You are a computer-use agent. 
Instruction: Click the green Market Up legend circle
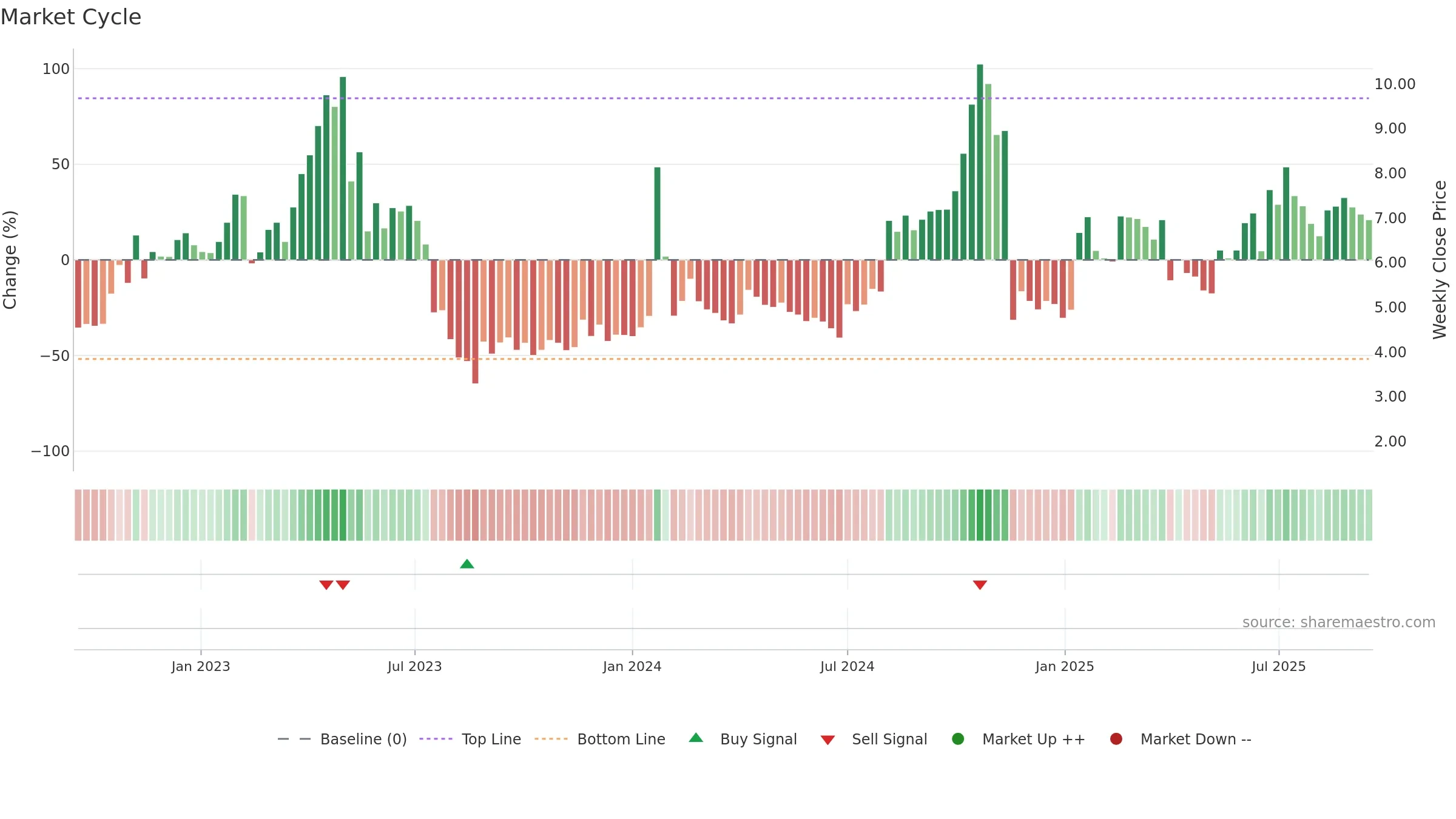(958, 739)
